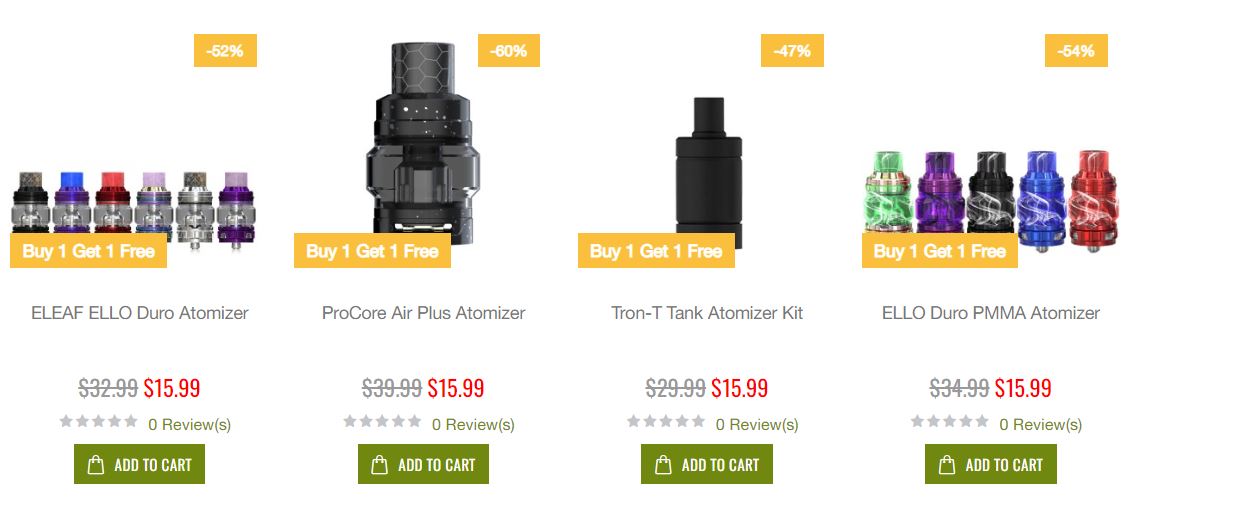Screen dimensions: 1237x517
Task: Open the ELEAF ELLO Duro Atomizer product title
Action: click(x=140, y=313)
